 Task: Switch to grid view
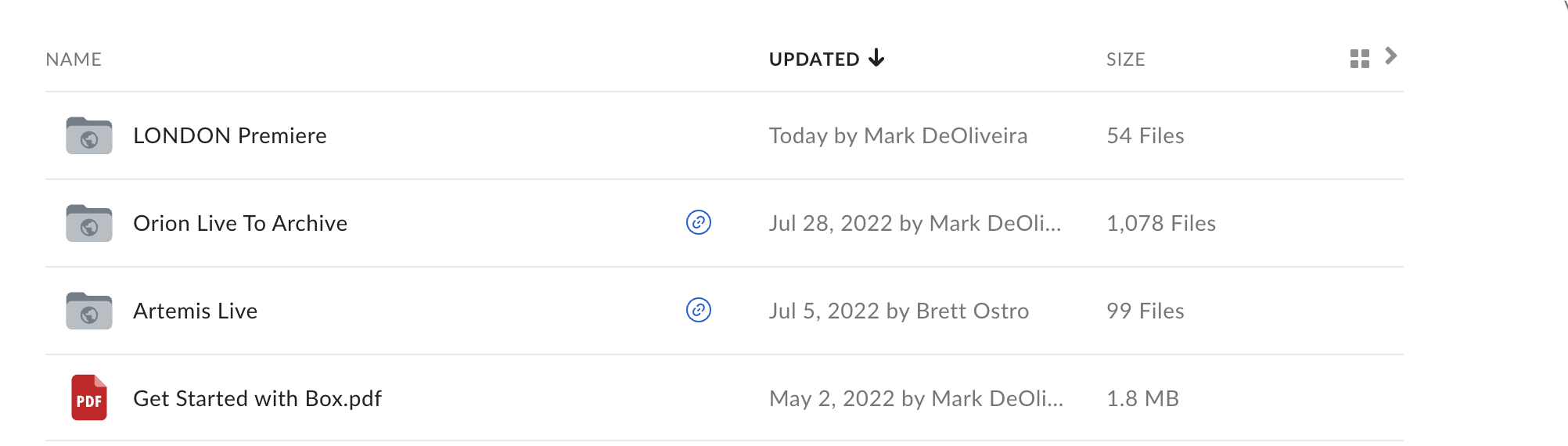1360,59
